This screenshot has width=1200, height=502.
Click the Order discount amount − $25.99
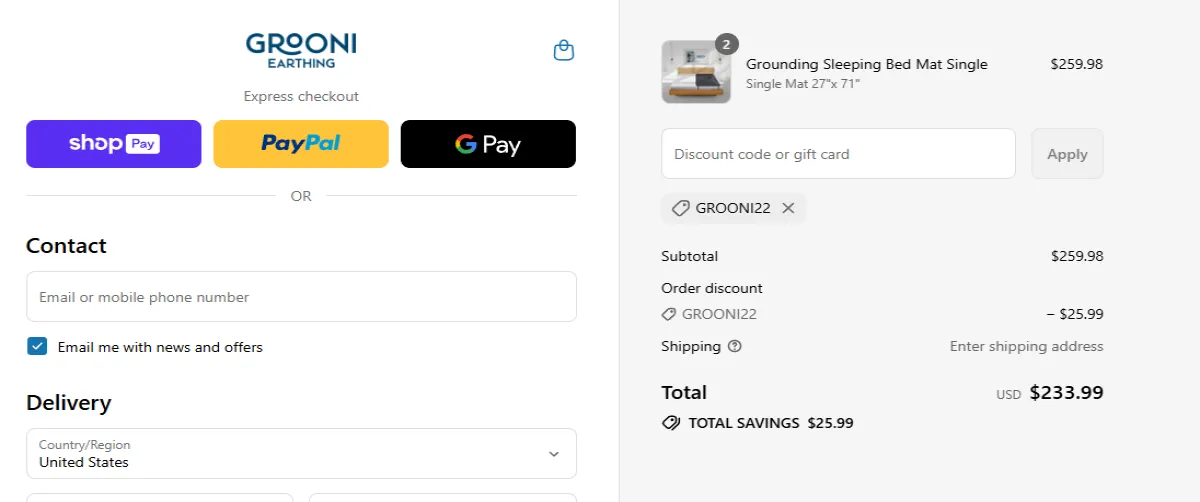point(1075,314)
